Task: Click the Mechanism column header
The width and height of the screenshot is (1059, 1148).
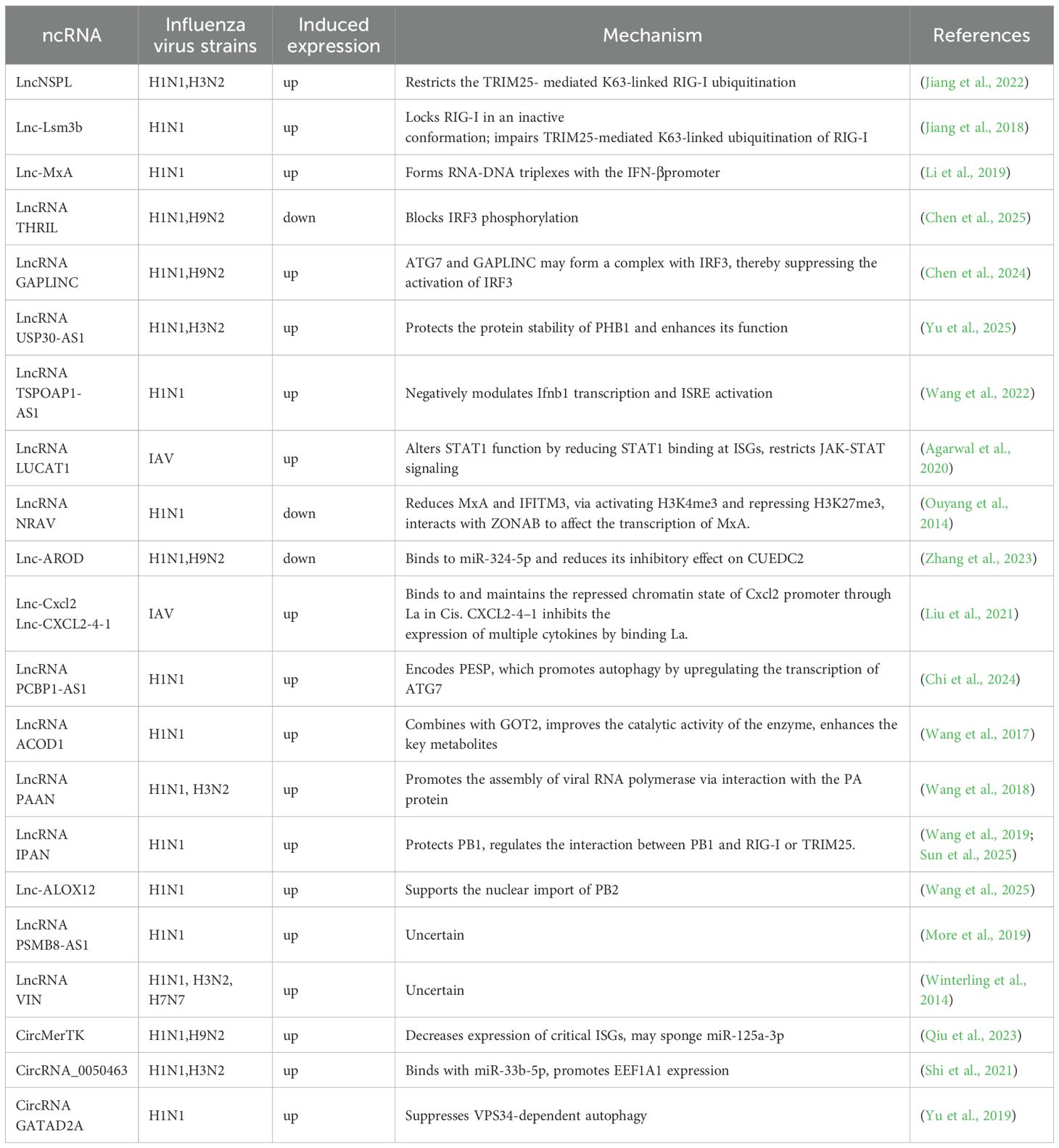Action: click(x=652, y=36)
